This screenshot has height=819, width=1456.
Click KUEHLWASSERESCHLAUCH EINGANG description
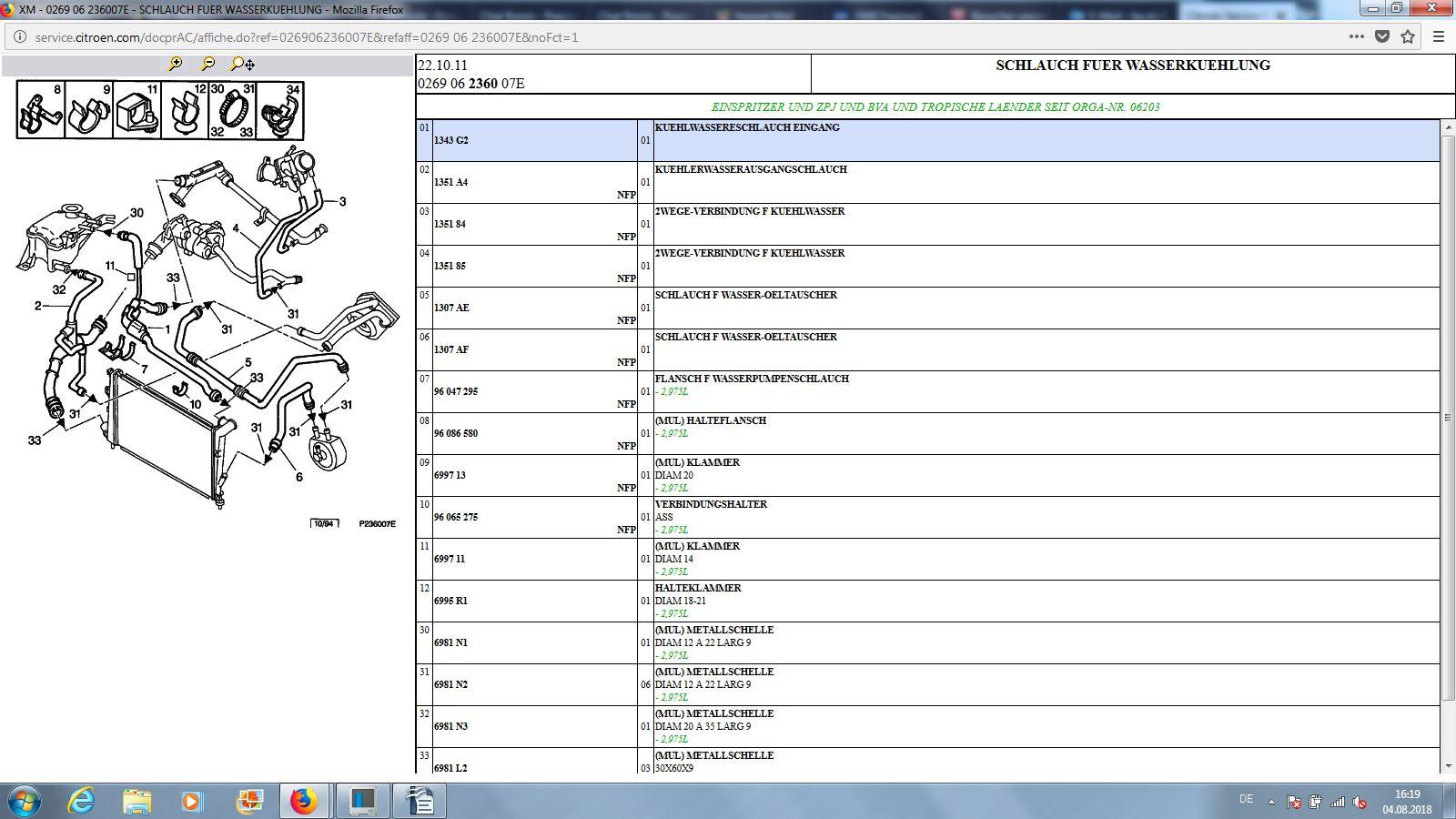click(x=747, y=127)
